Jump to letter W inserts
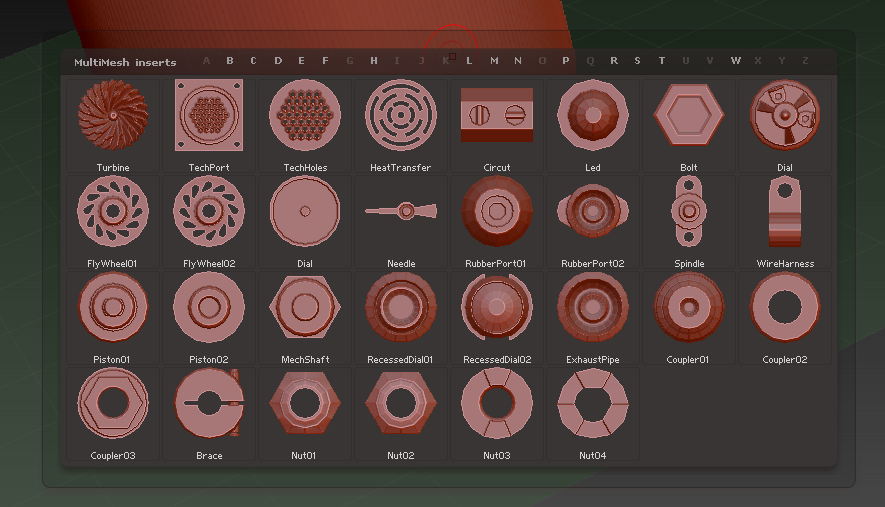This screenshot has height=507, width=885. tap(736, 61)
